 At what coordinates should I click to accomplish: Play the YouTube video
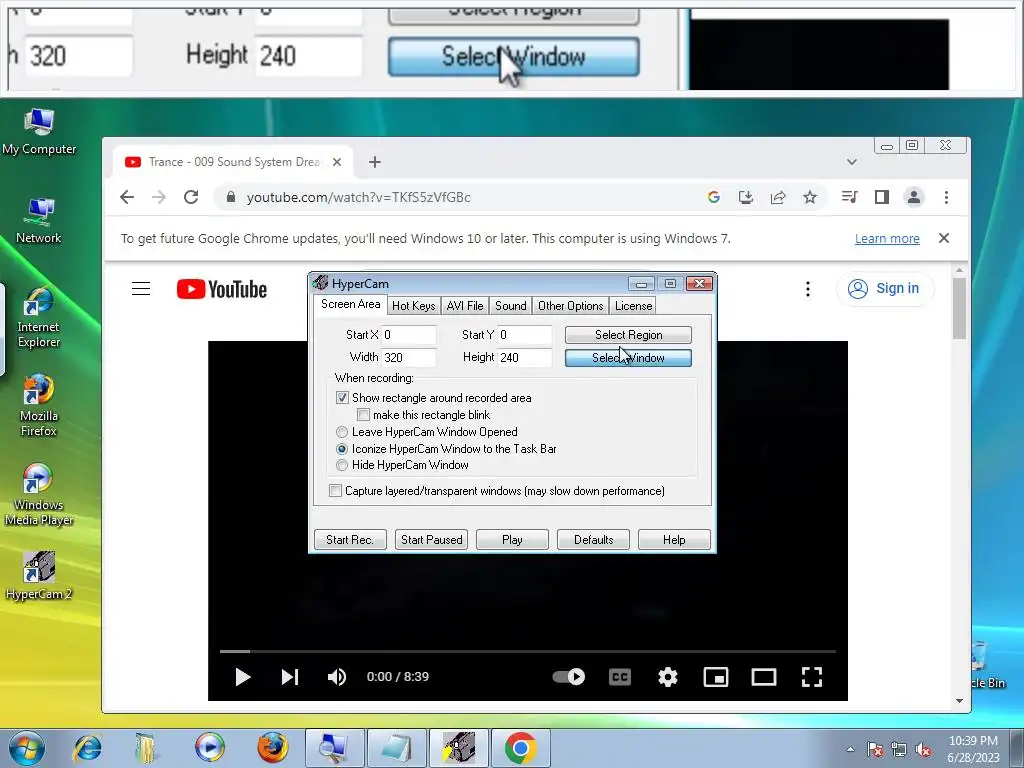(x=243, y=677)
